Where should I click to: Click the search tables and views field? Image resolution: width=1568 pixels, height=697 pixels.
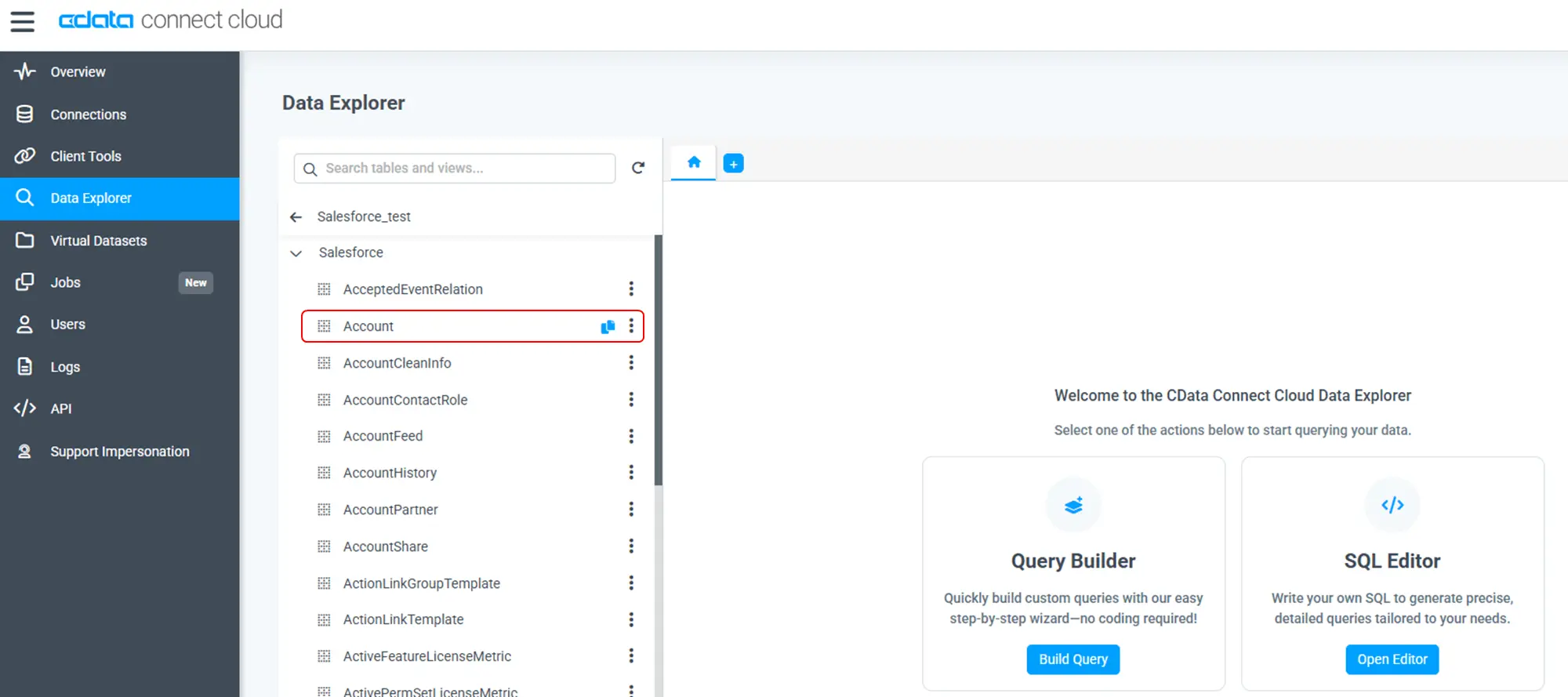click(455, 169)
